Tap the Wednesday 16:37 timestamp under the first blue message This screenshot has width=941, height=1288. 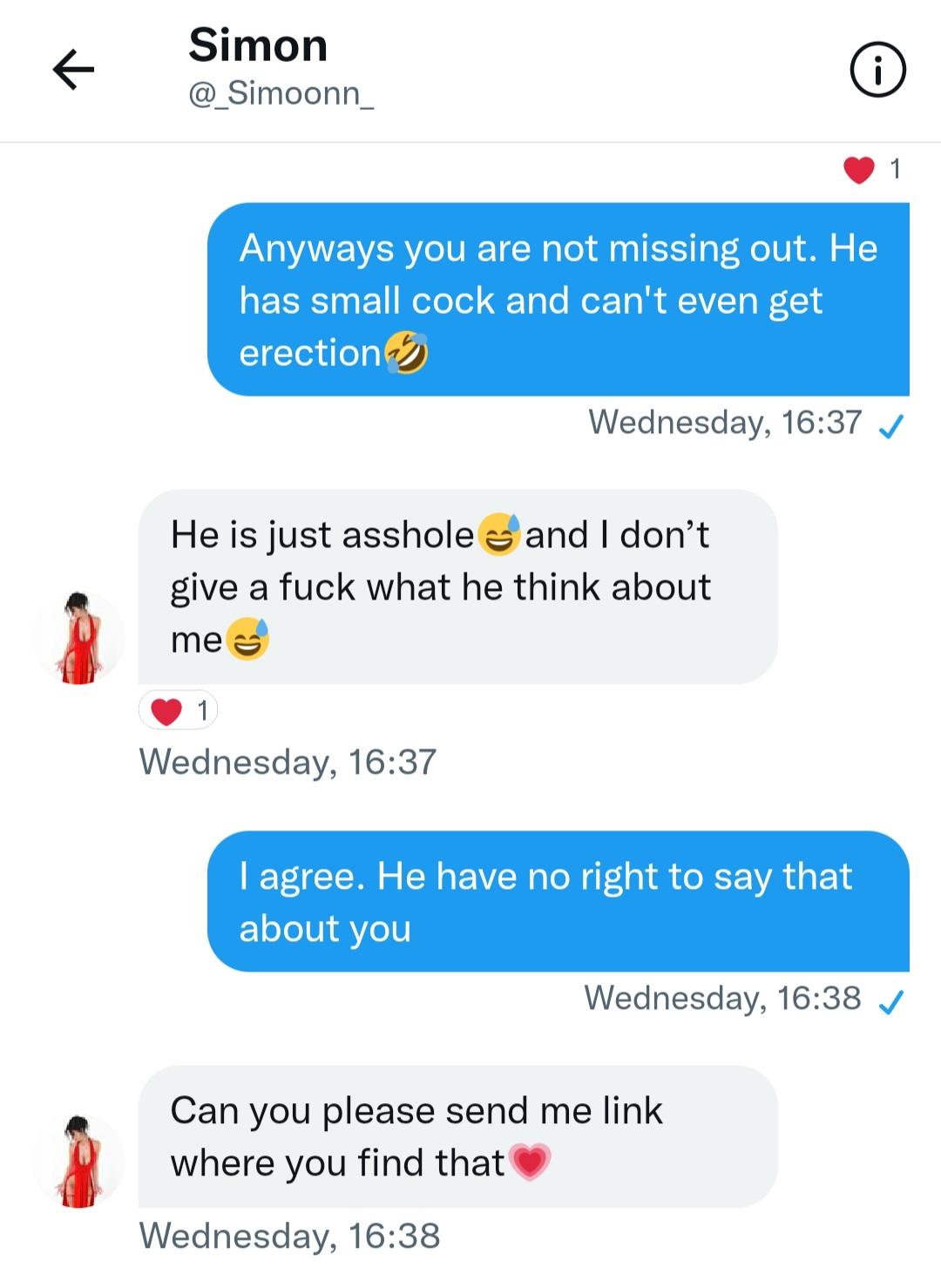725,423
